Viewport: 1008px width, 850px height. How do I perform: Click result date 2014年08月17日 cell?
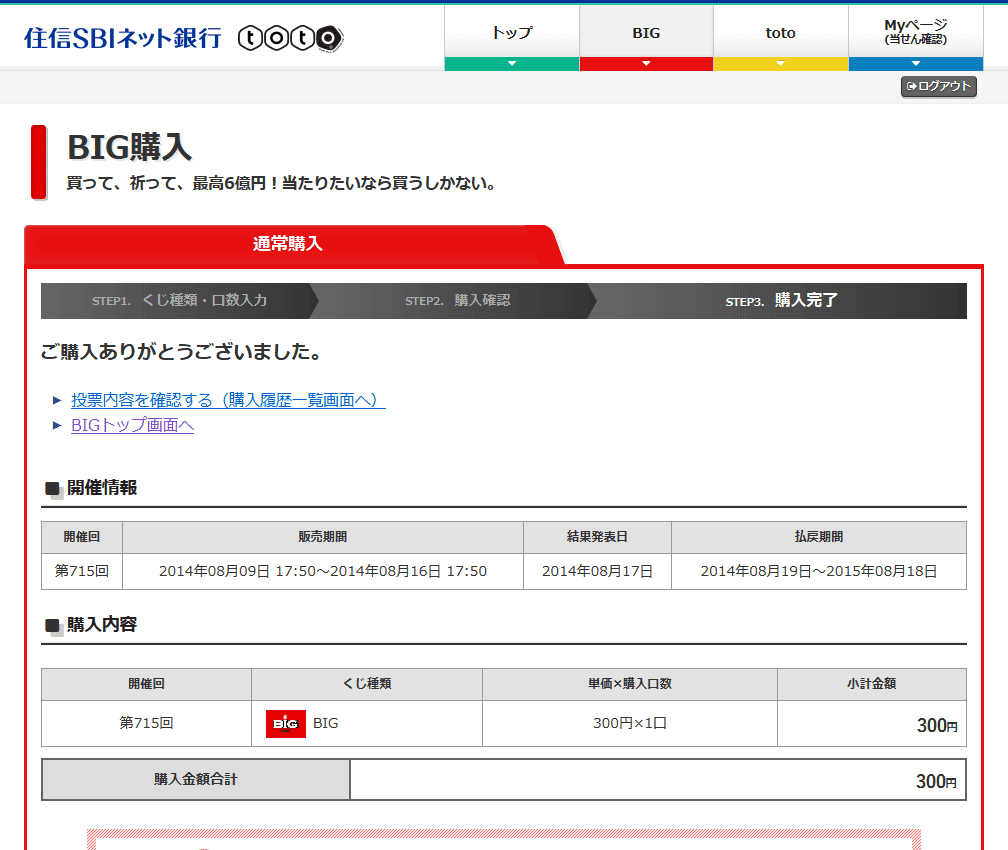(x=597, y=571)
